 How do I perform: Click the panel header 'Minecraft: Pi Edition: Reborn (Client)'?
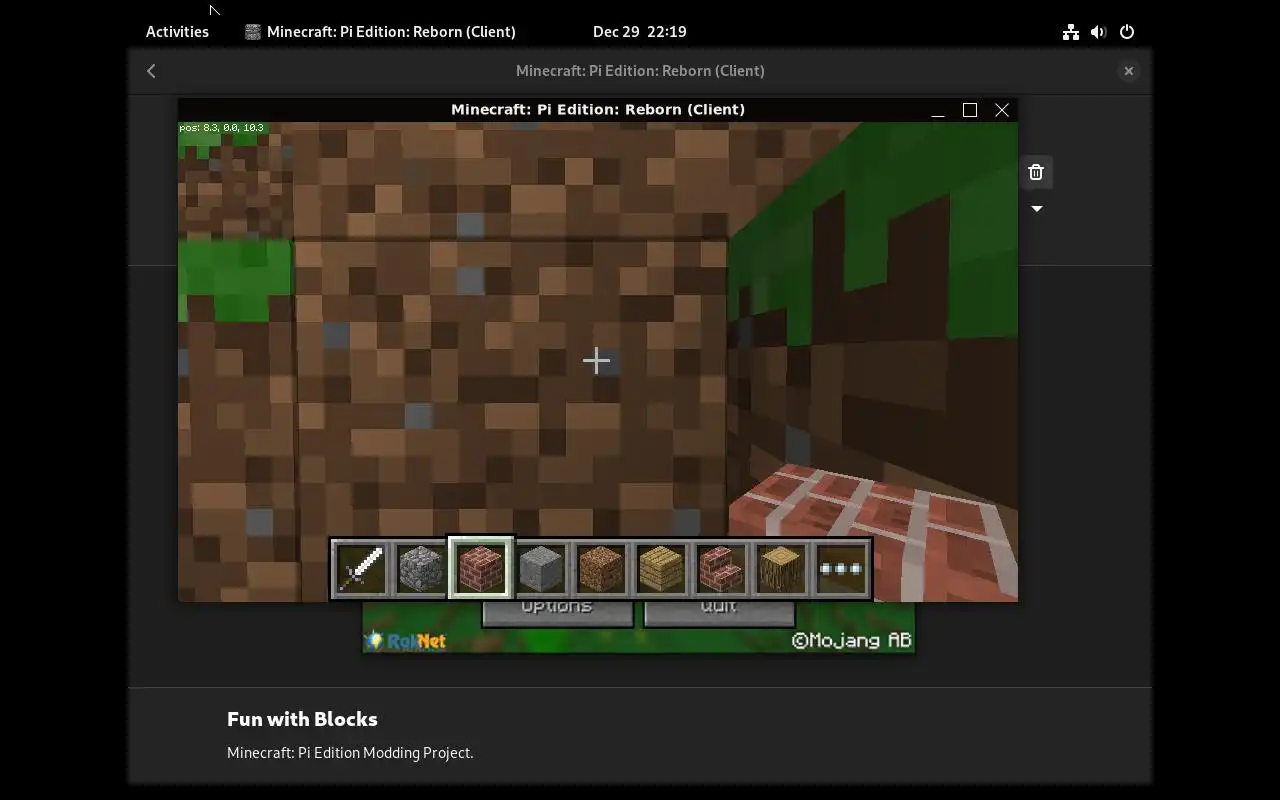640,71
